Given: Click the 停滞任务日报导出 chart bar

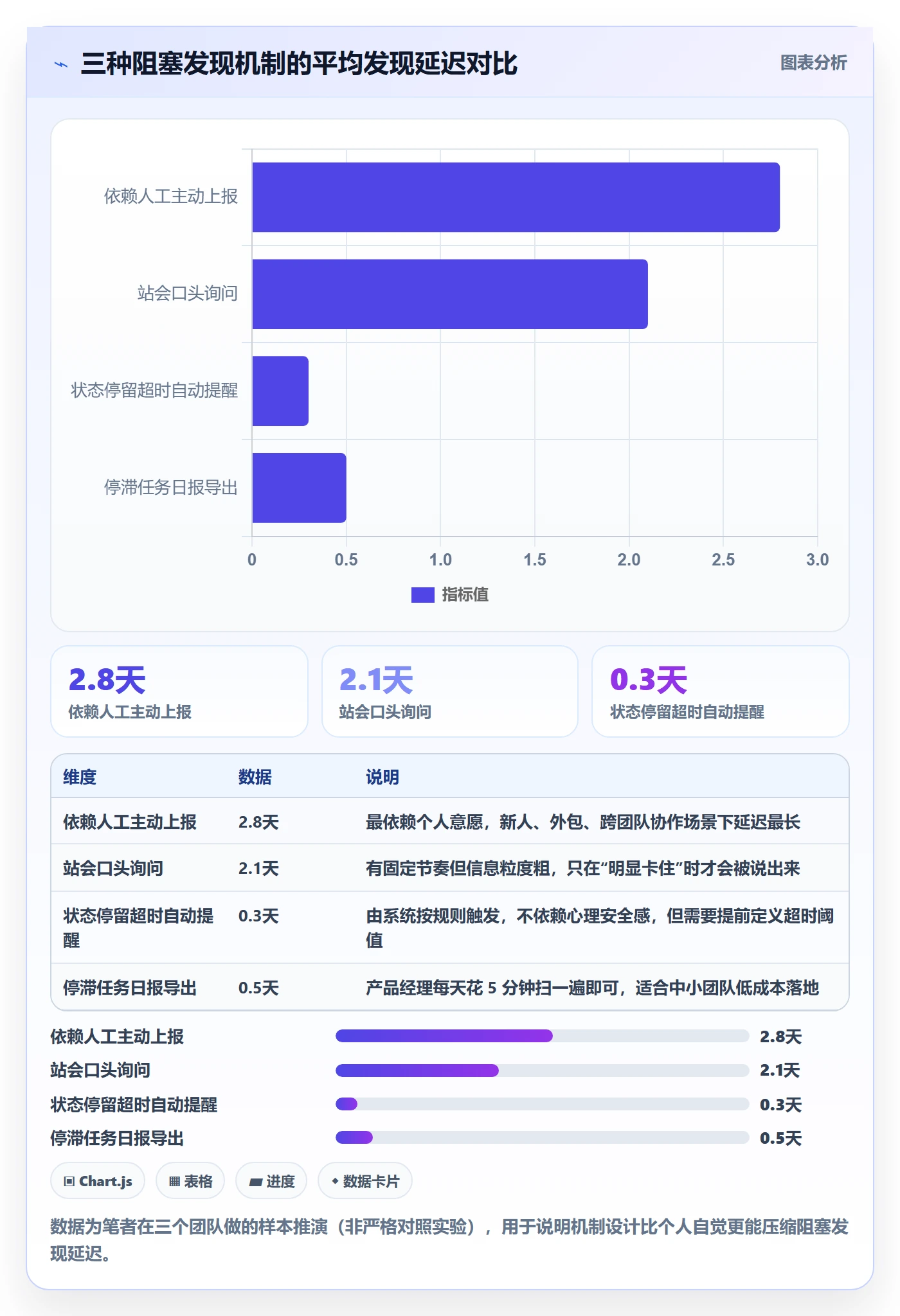Looking at the screenshot, I should [299, 488].
